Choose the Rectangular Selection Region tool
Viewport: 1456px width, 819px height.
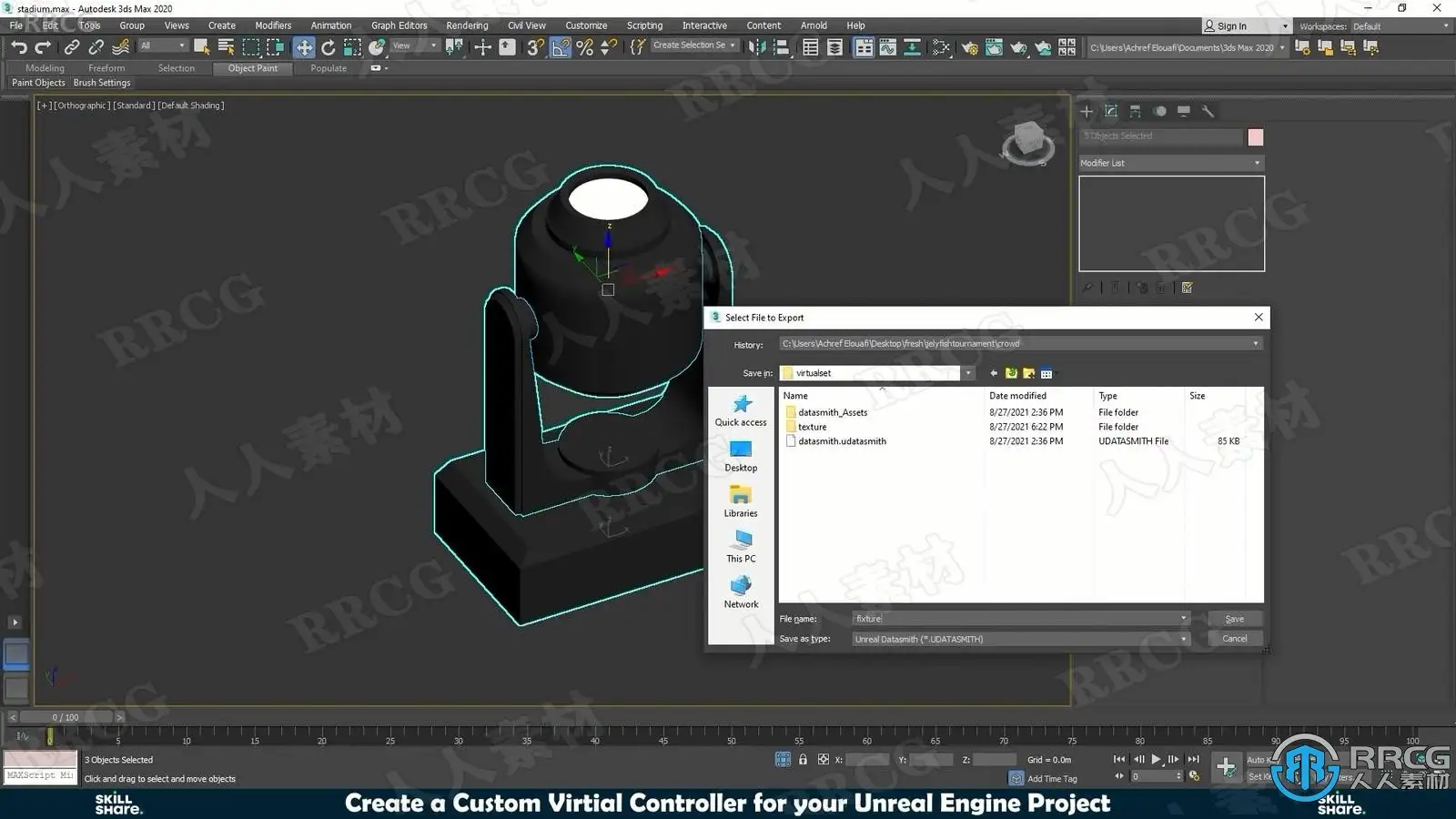point(251,47)
